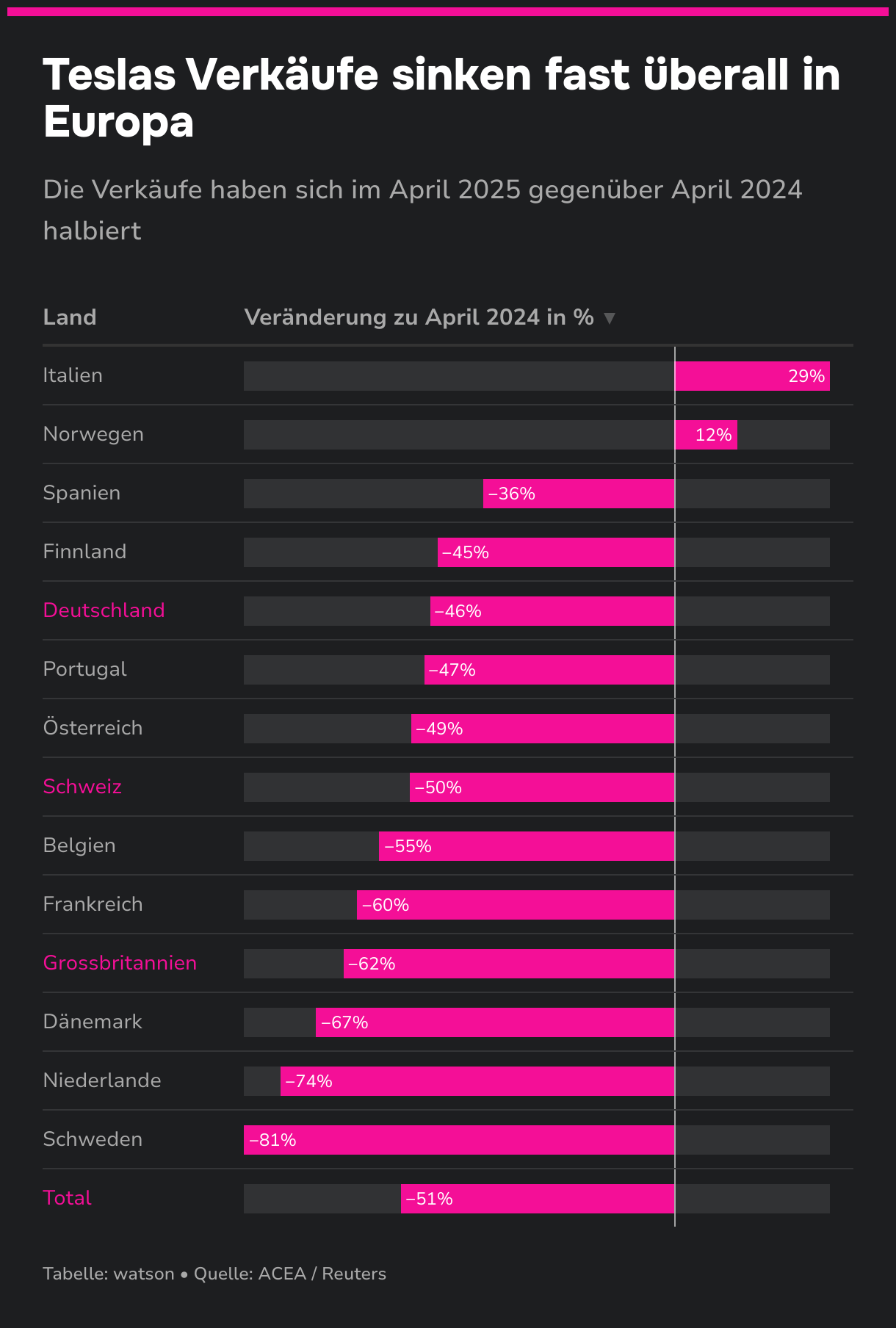Click Norwegen's 12% bar
Image resolution: width=896 pixels, height=1328 pixels.
point(706,435)
